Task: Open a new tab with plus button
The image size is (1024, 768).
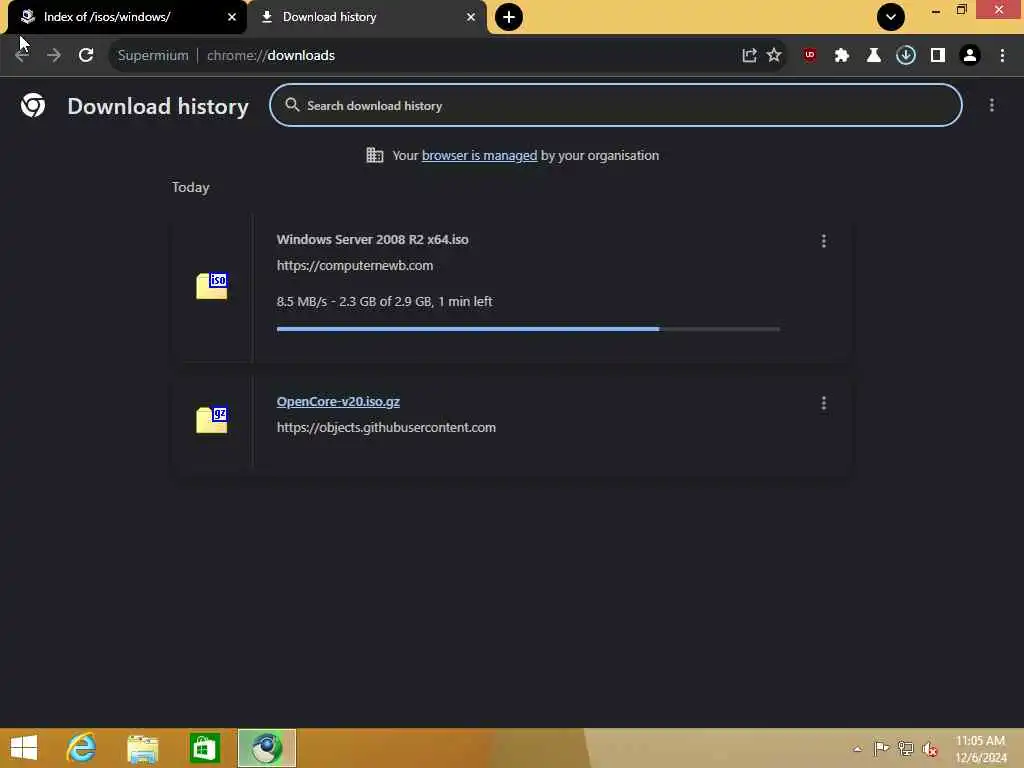Action: coord(509,17)
